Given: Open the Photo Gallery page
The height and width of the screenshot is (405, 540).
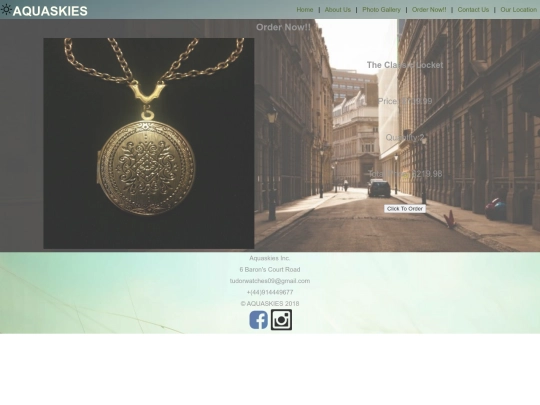Looking at the screenshot, I should [381, 10].
